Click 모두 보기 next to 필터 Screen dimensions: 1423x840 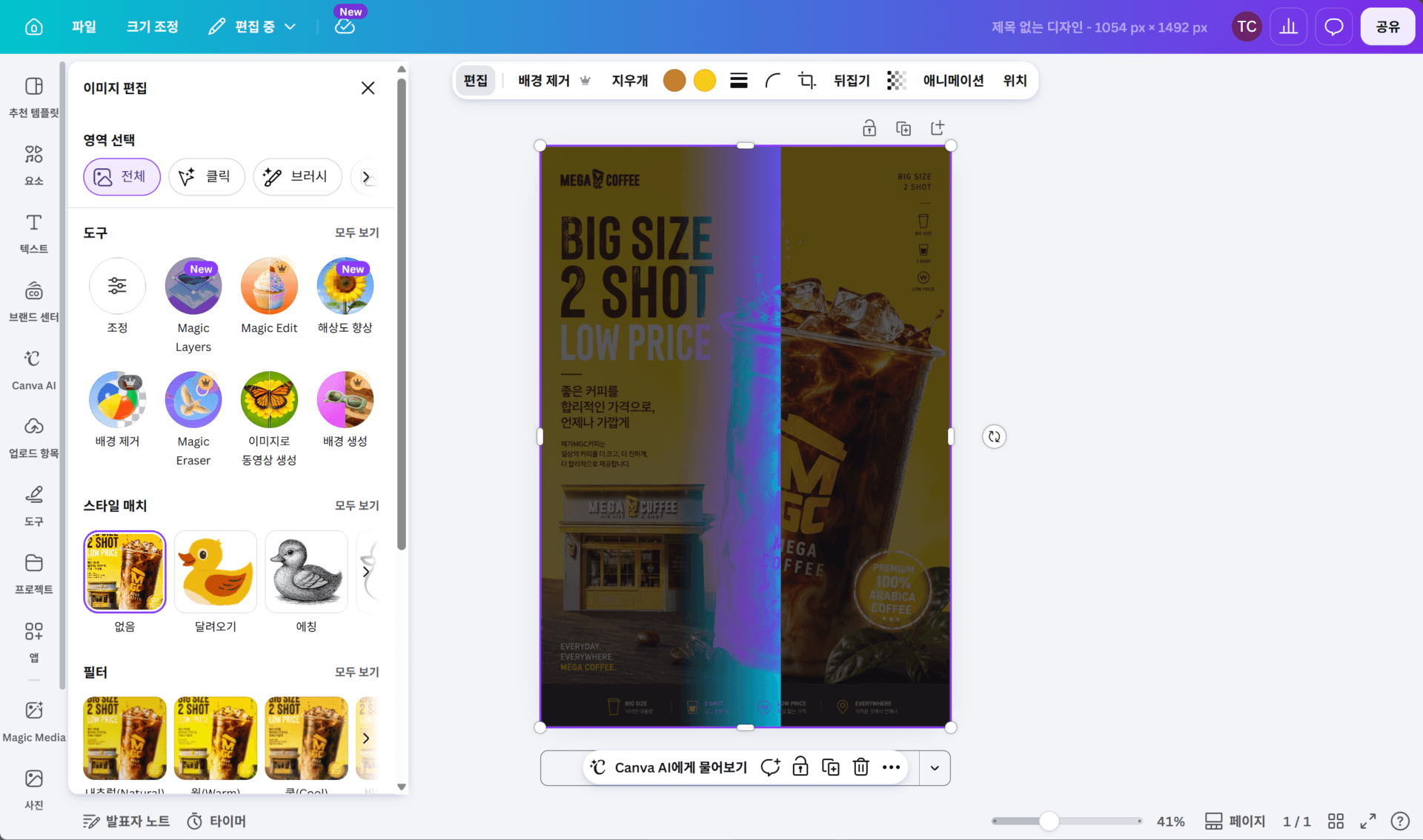click(356, 672)
